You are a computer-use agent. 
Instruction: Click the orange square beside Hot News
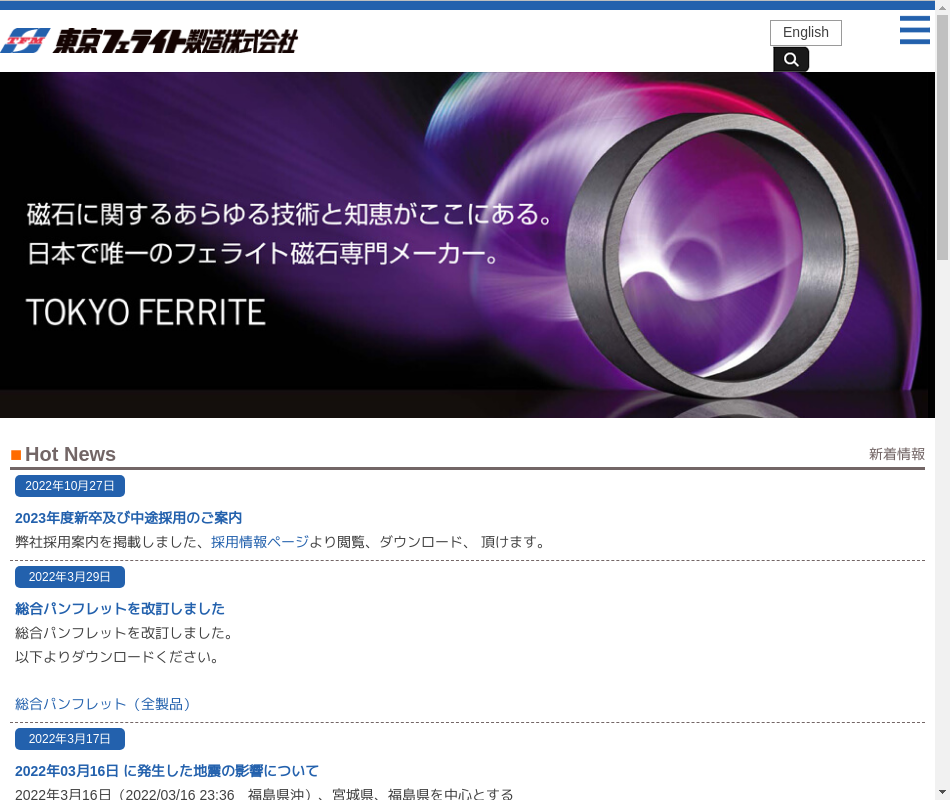tap(16, 455)
